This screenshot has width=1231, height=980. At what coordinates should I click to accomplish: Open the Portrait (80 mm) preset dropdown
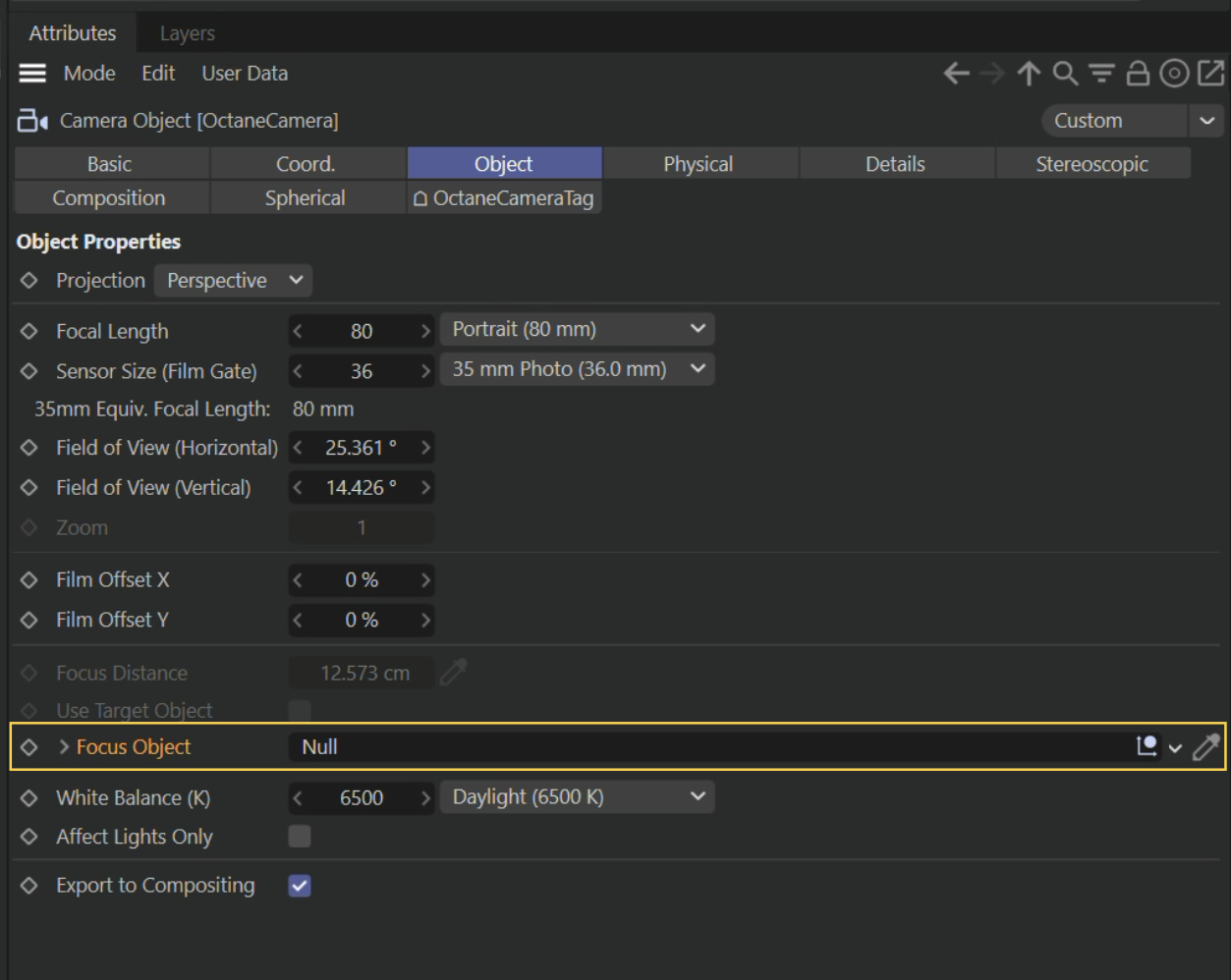578,330
